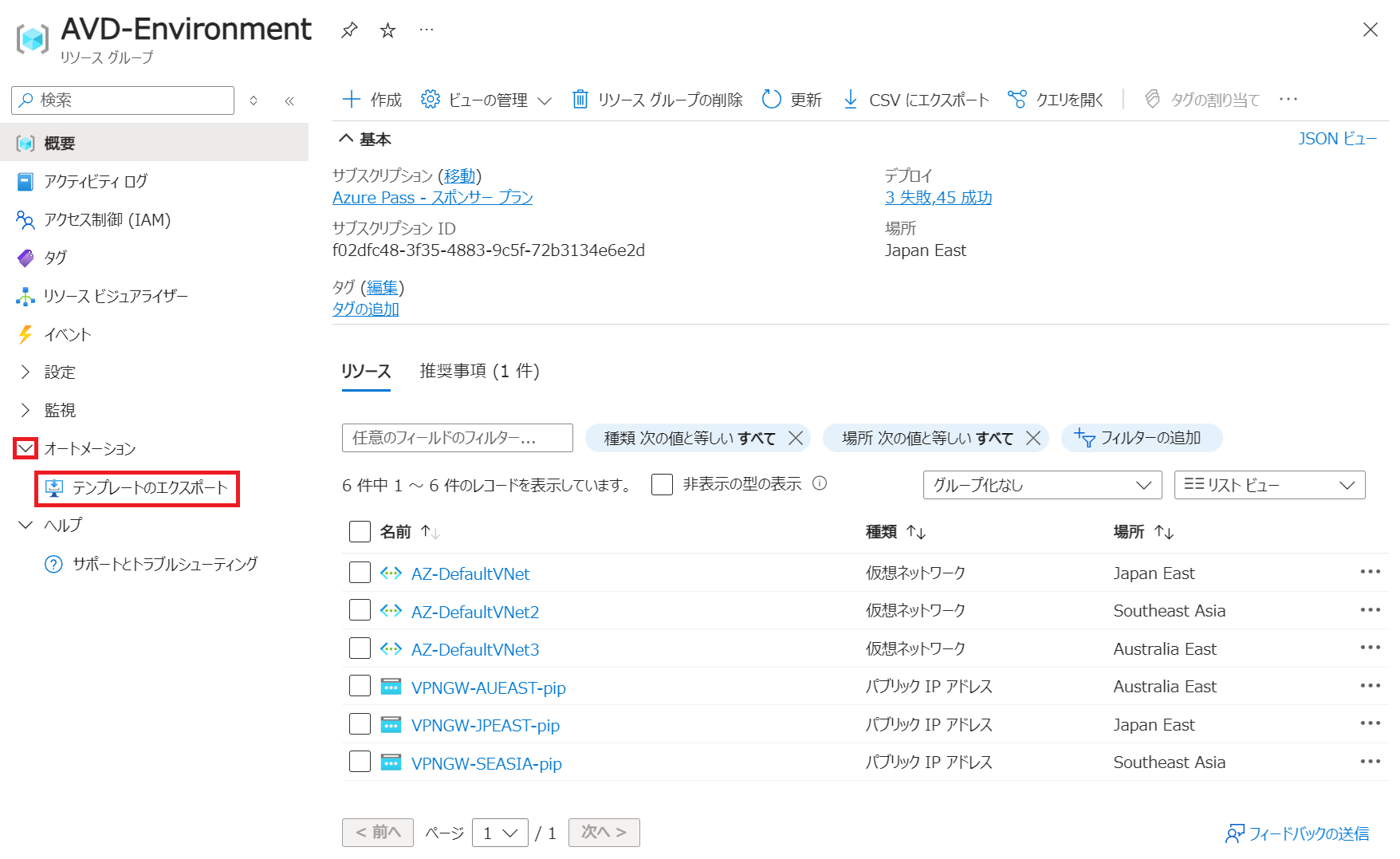Remove the 場所 filter with X
1400x859 pixels.
coord(1033,438)
